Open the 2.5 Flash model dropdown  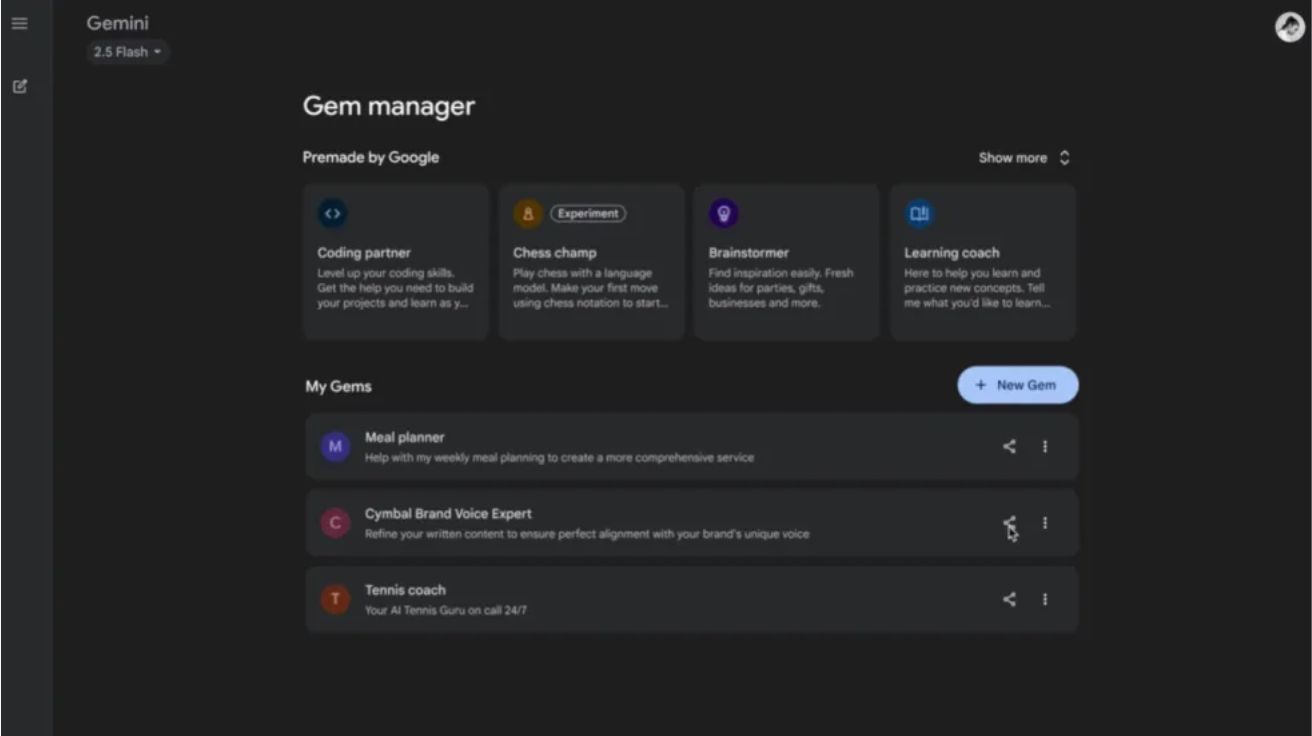pyautogui.click(x=127, y=52)
